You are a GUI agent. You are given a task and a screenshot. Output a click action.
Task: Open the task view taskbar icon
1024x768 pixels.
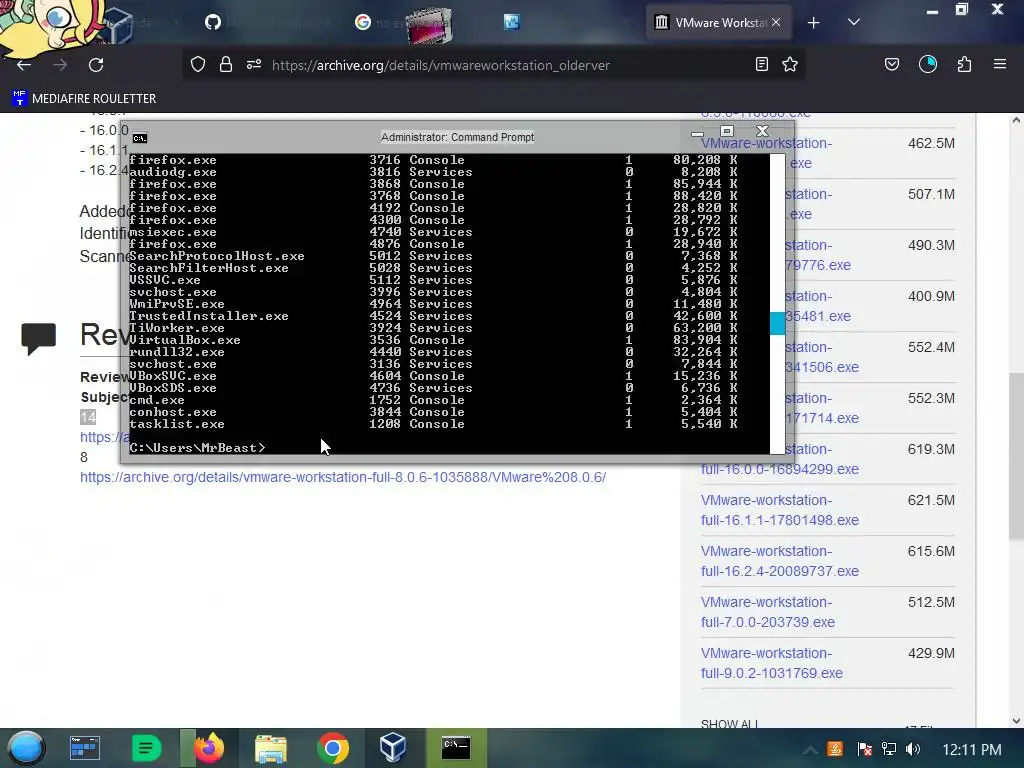click(84, 748)
